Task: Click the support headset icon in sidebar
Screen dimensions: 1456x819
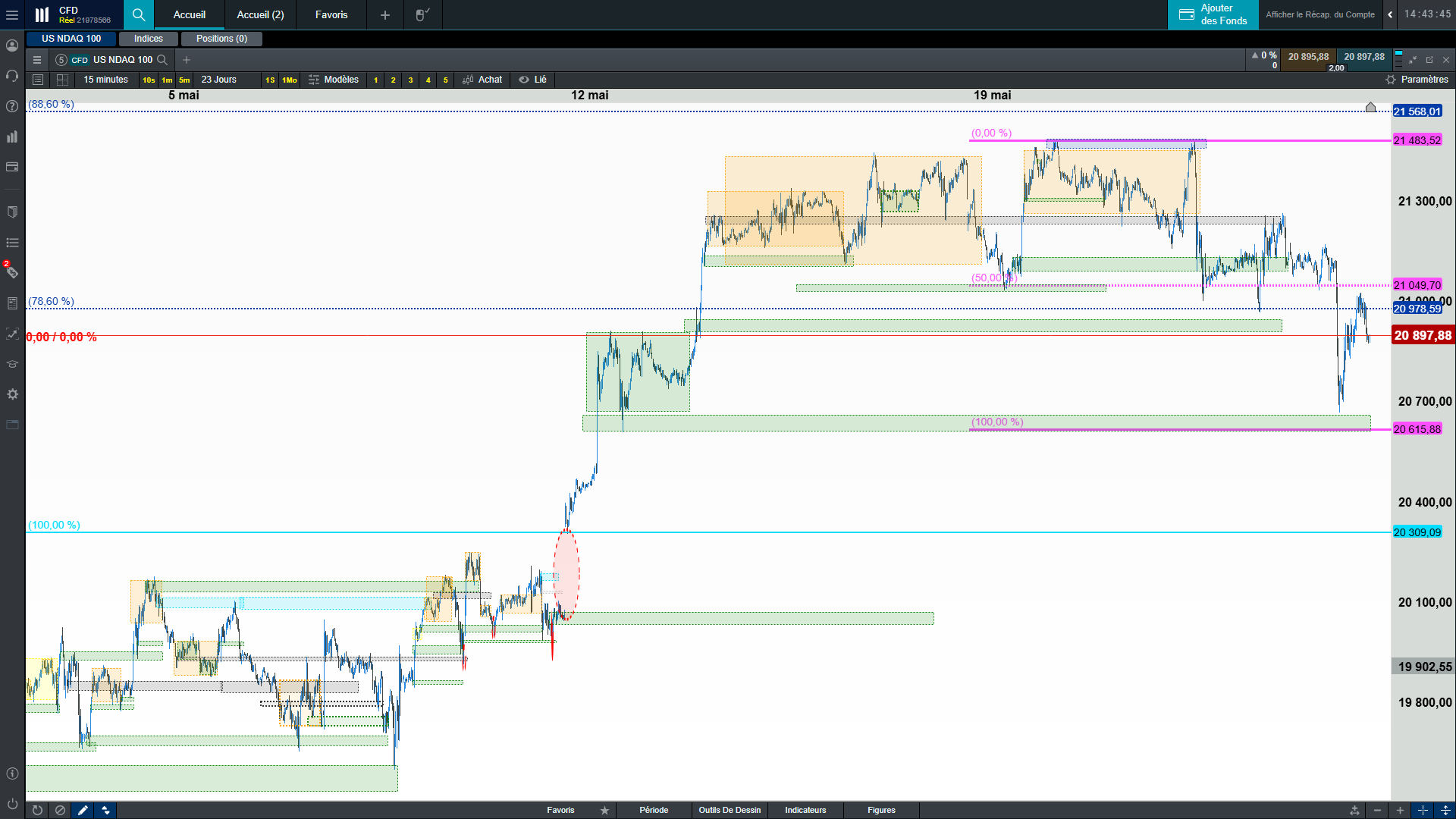Action: [x=12, y=76]
